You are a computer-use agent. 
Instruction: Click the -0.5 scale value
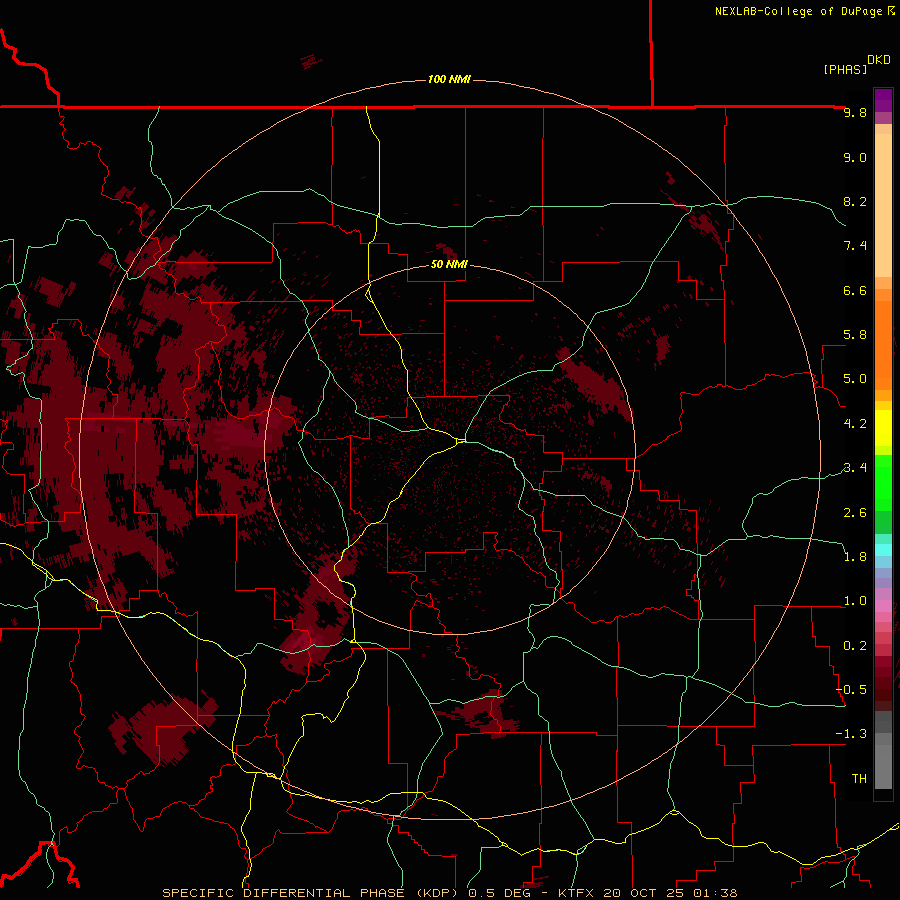tap(851, 689)
